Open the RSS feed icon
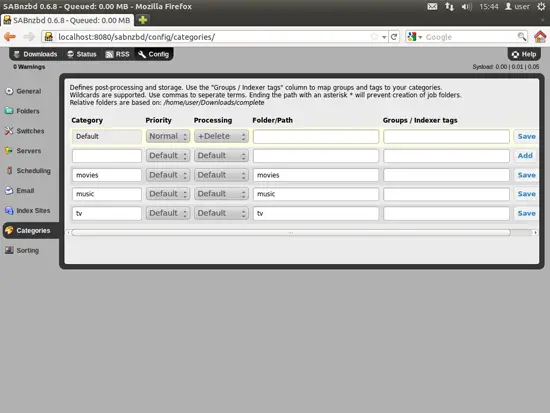 coord(109,54)
